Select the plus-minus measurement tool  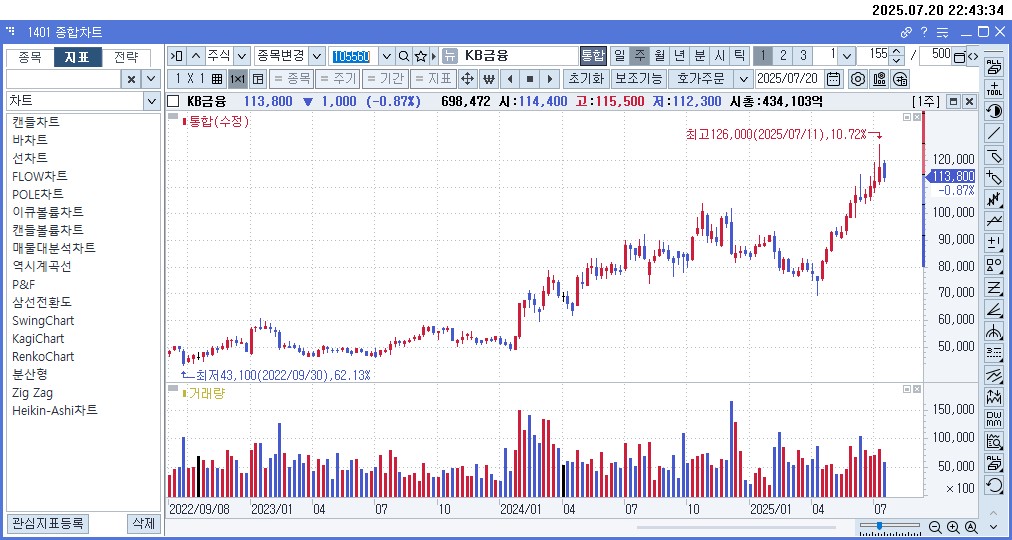[994, 244]
